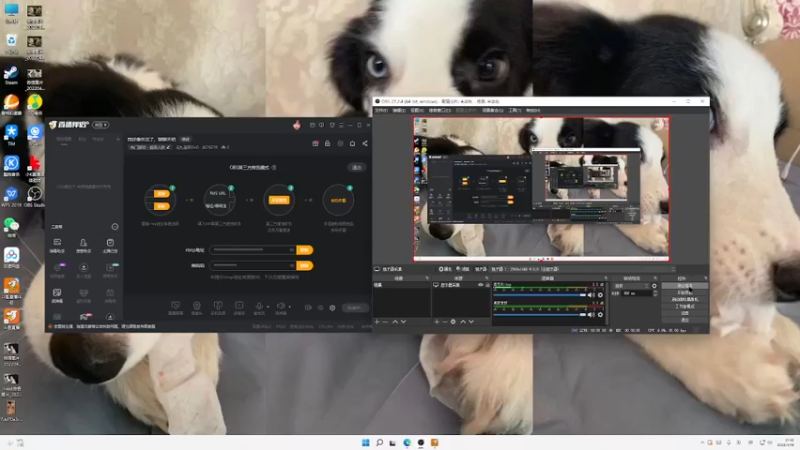This screenshot has width=800, height=450.
Task: Expand microphone options arrow in streaming companion
Action: click(268, 307)
